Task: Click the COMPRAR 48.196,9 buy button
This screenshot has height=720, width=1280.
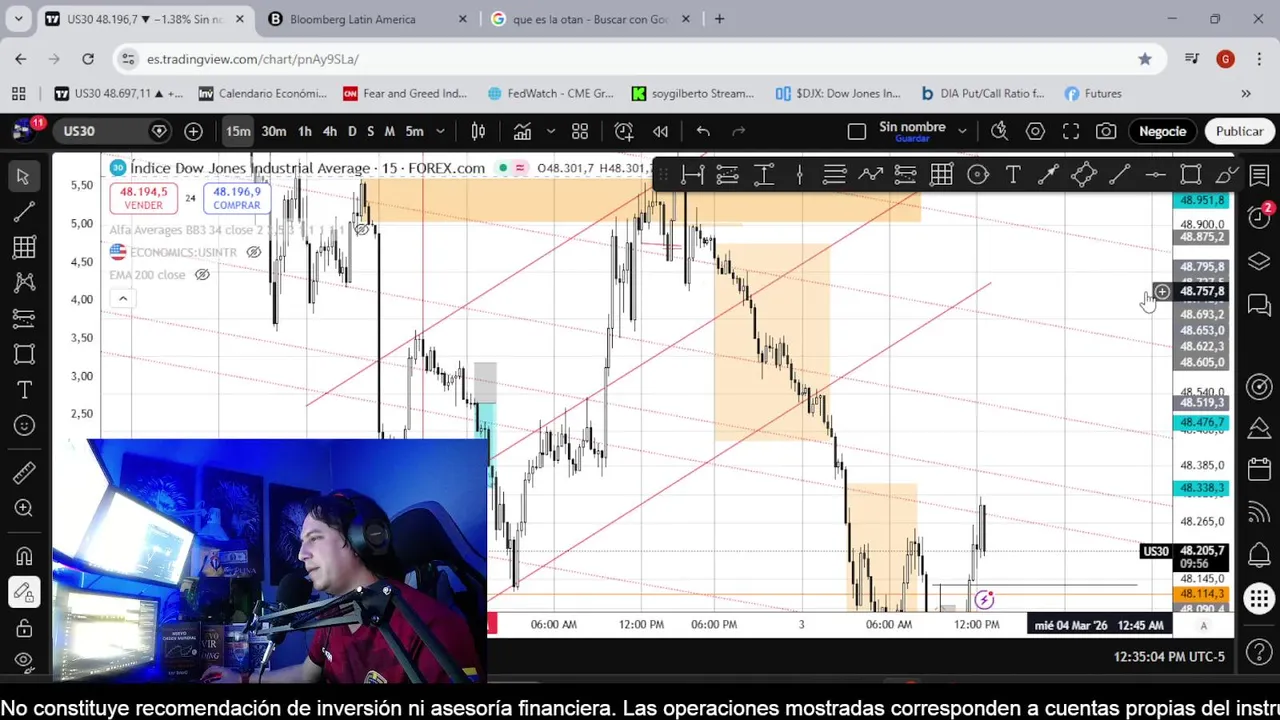Action: point(237,198)
